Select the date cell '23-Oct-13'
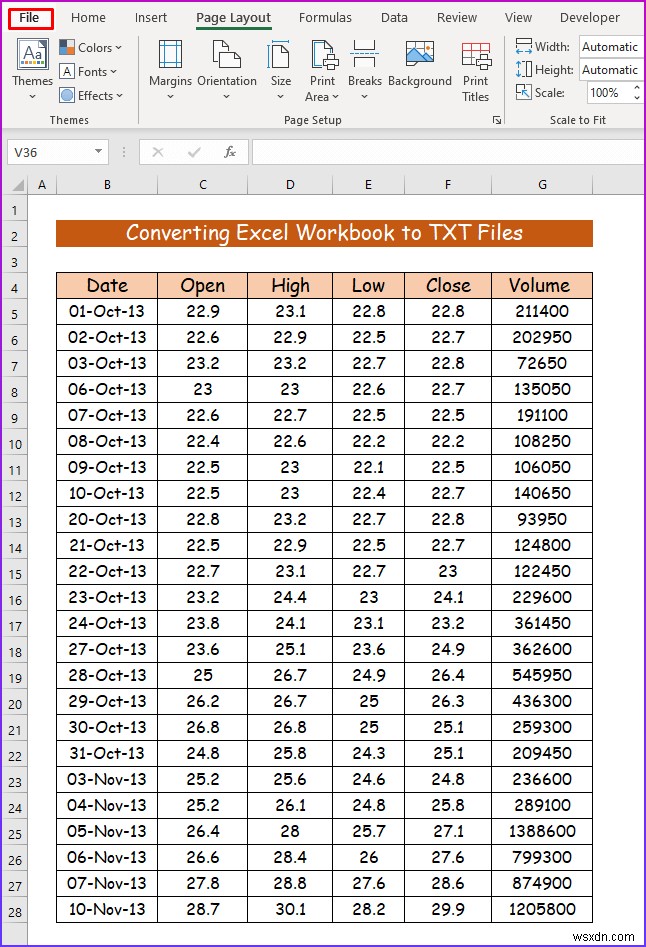The image size is (646, 947). click(107, 597)
